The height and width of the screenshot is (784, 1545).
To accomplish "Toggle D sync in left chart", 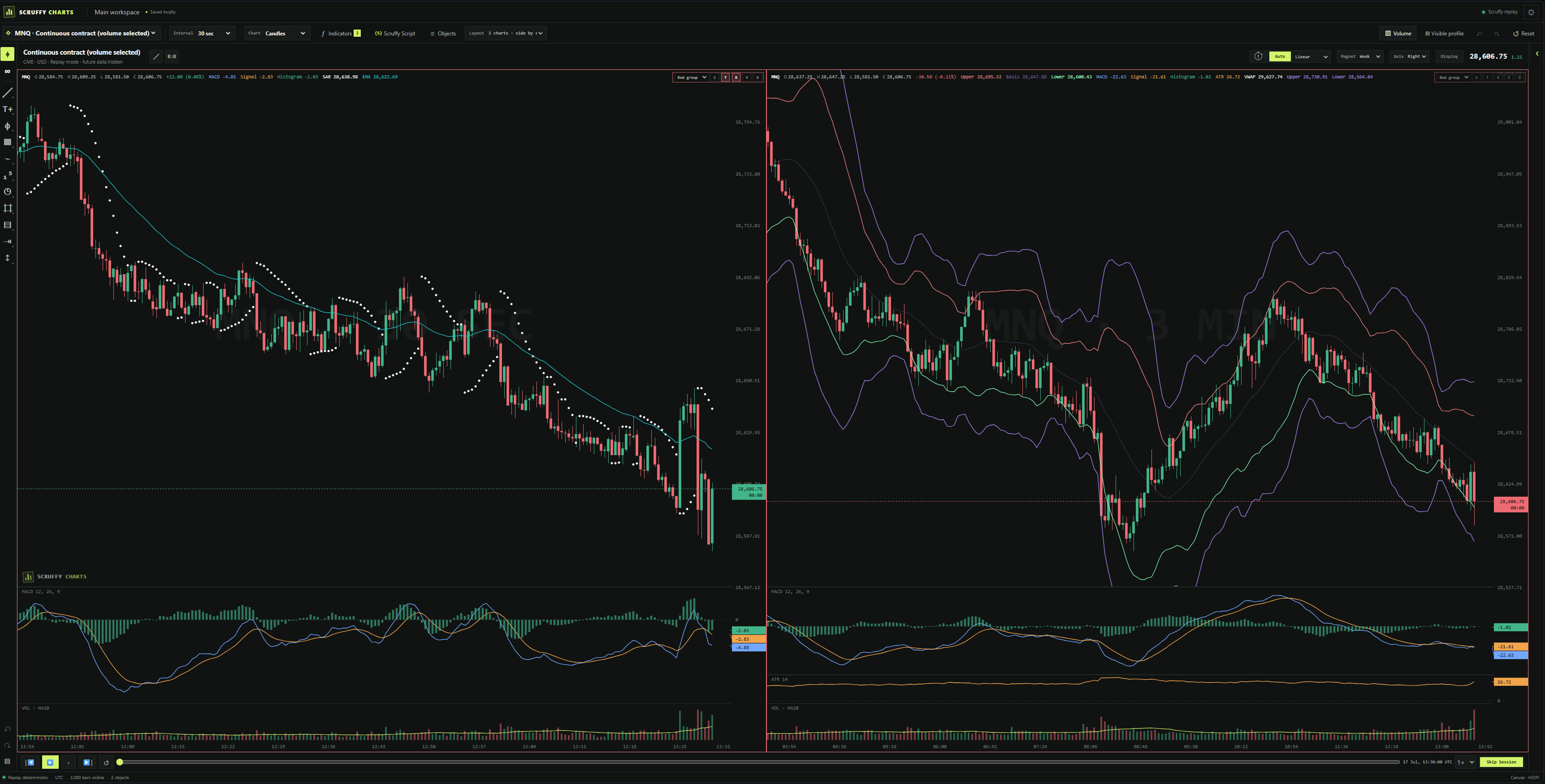I will coord(757,78).
